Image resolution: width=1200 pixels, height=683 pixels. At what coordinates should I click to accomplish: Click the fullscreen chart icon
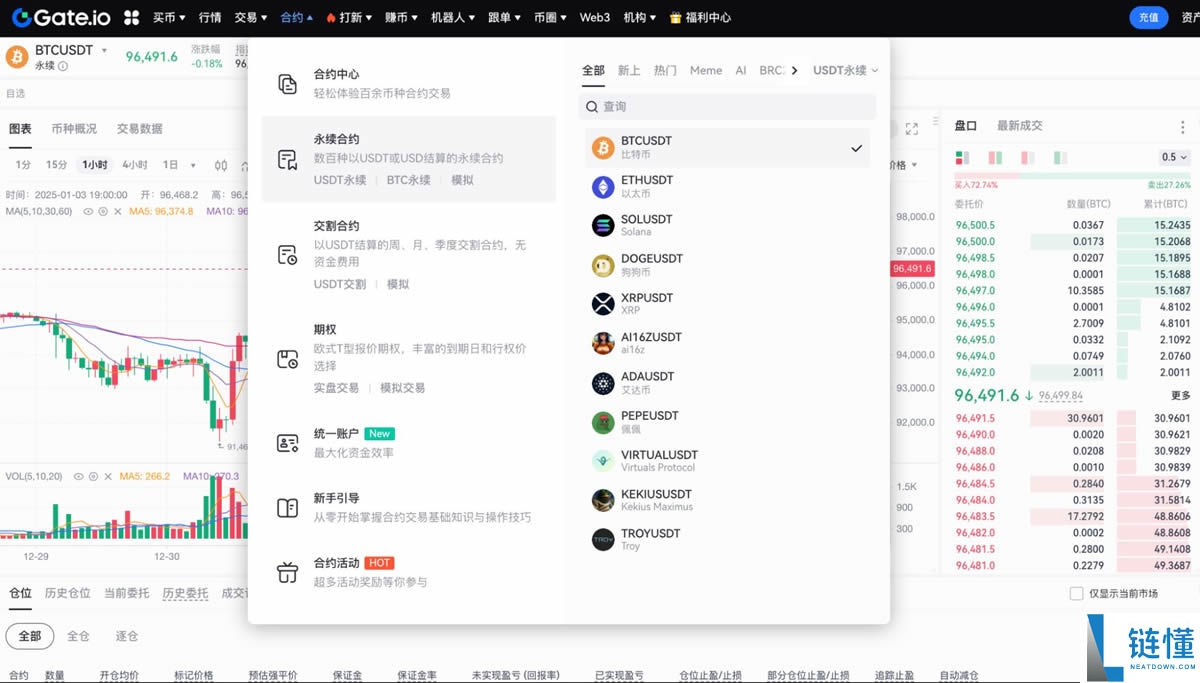tap(912, 129)
